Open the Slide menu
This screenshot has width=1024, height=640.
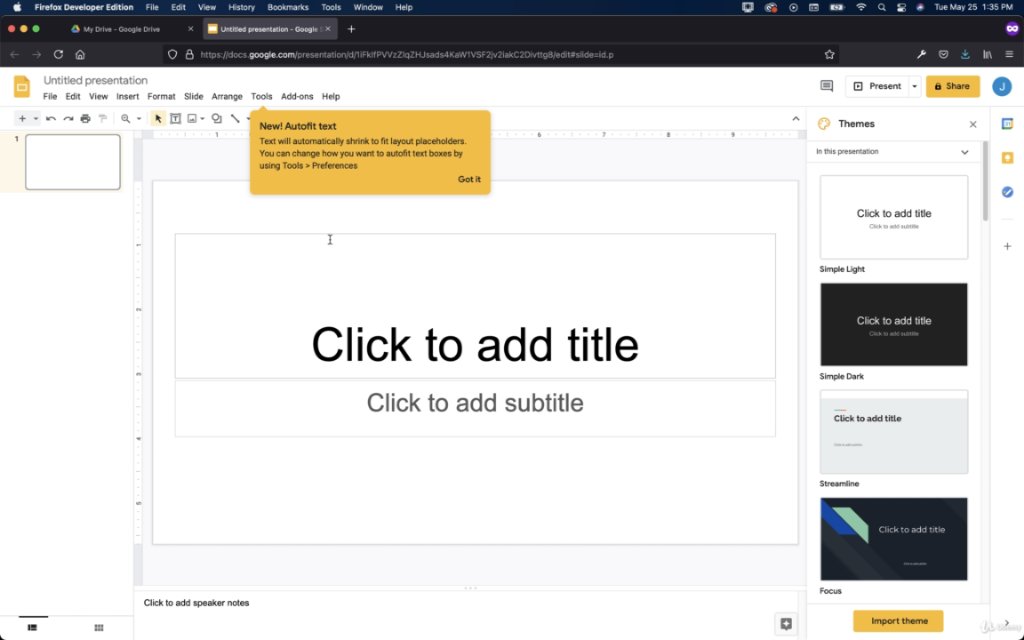point(193,97)
